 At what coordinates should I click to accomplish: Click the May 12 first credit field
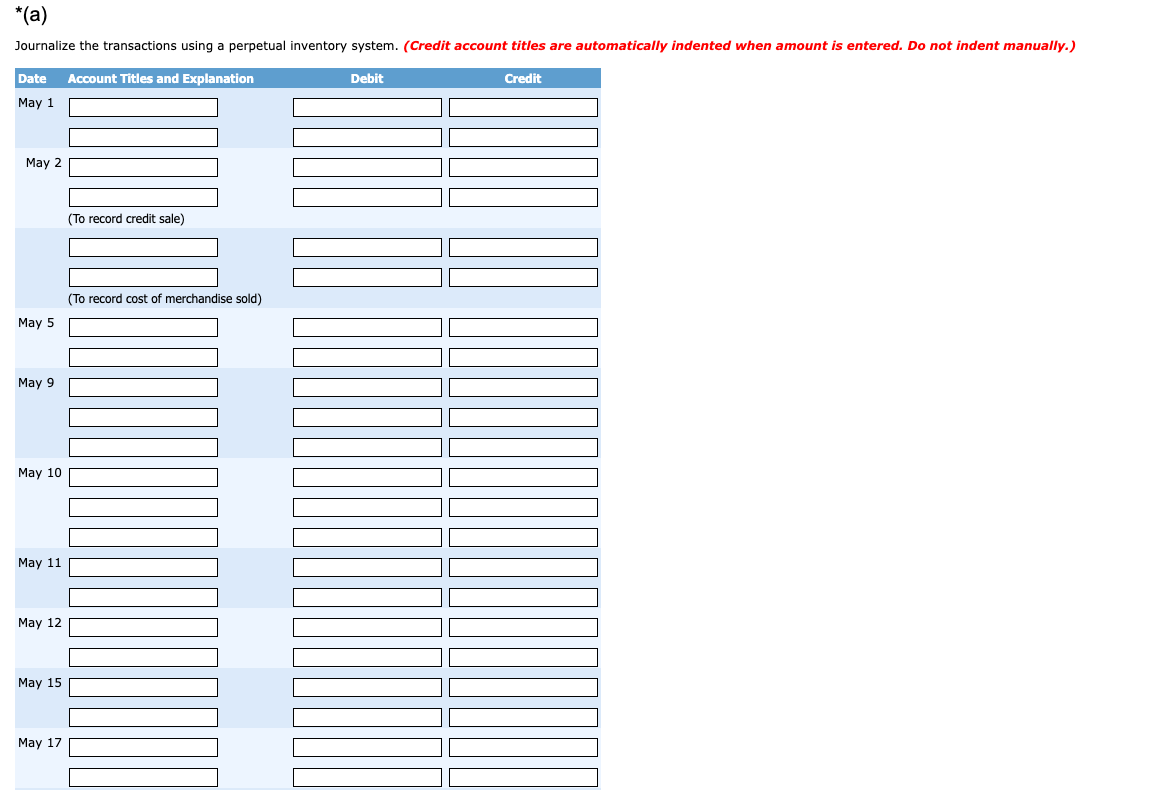coord(523,628)
